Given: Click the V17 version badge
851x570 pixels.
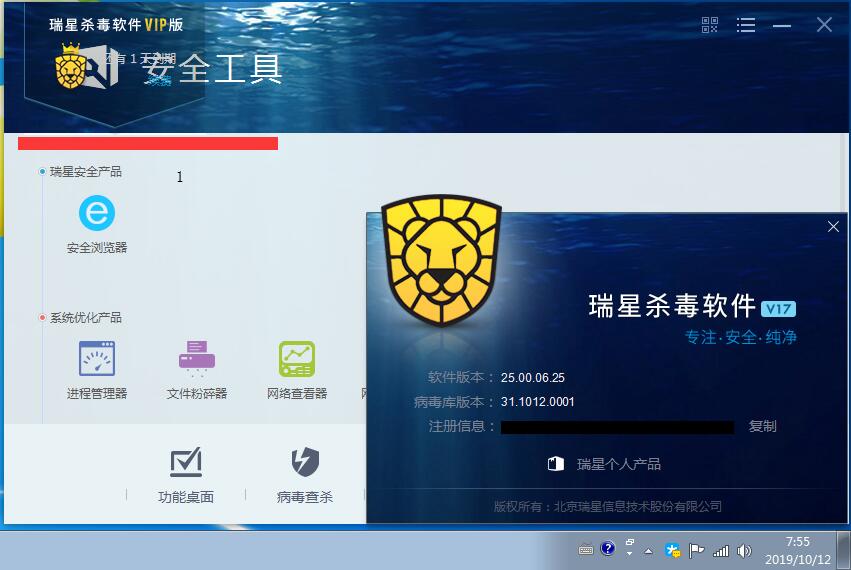Looking at the screenshot, I should pos(778,309).
